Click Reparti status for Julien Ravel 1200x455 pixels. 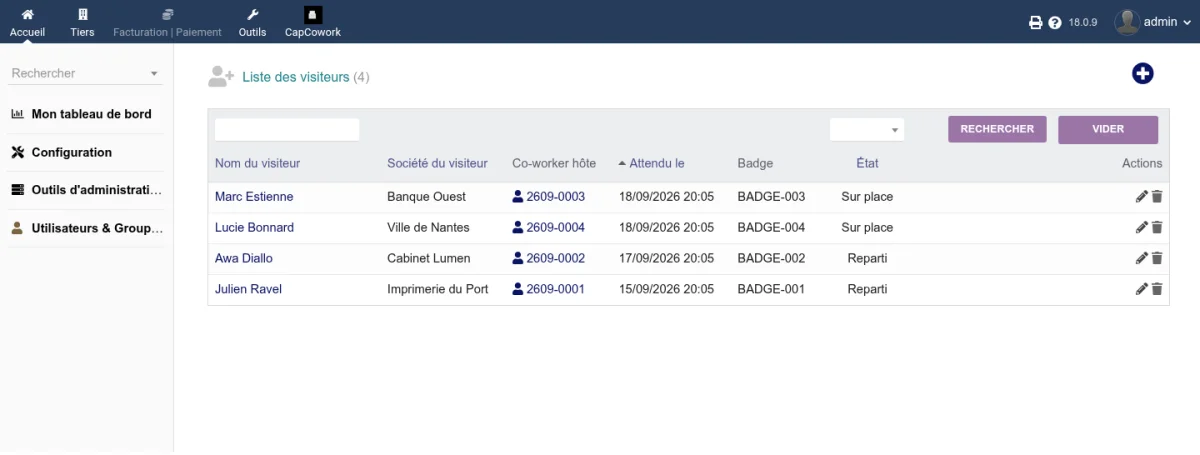[867, 289]
